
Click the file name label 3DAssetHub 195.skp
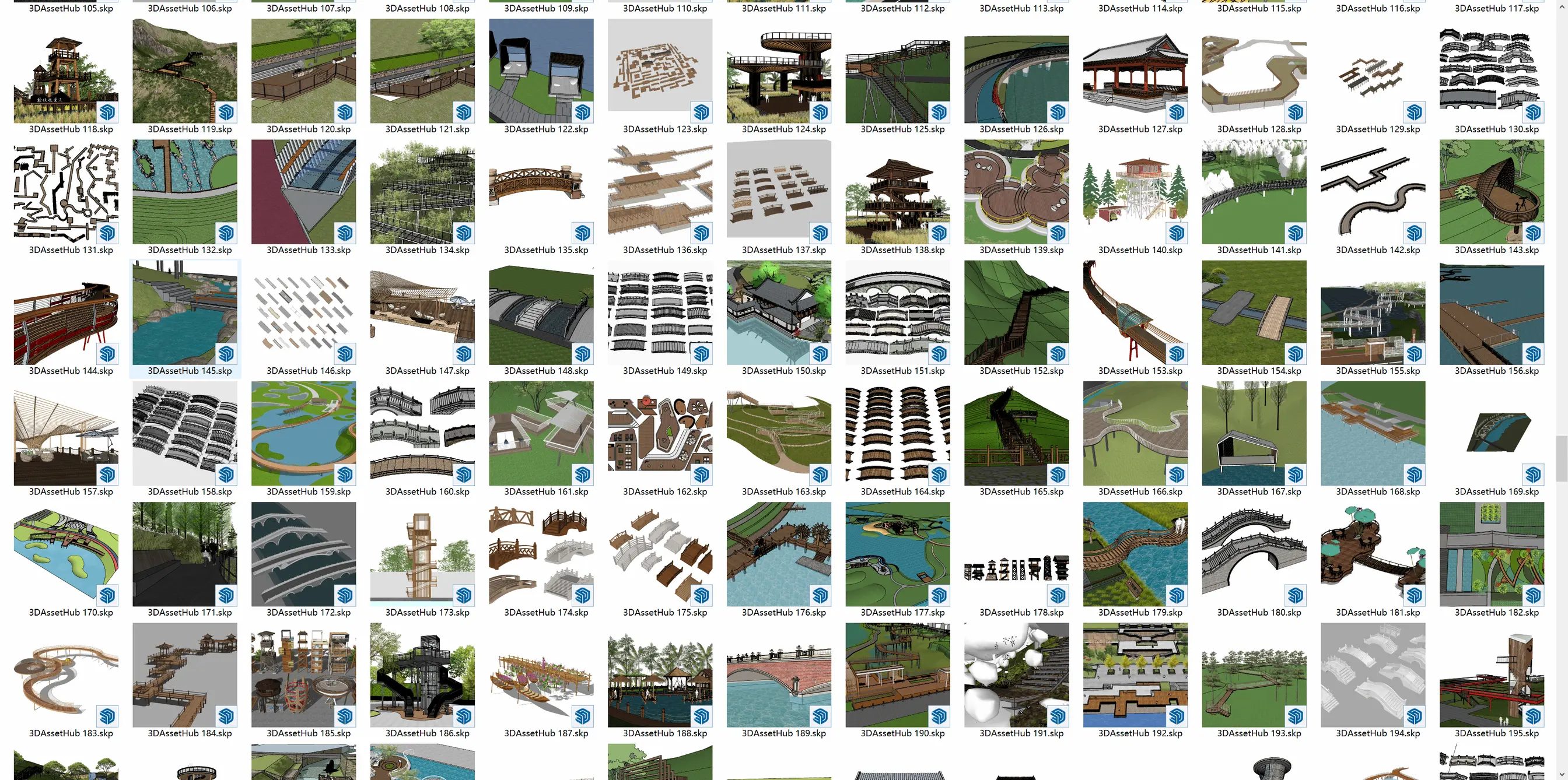[1496, 733]
